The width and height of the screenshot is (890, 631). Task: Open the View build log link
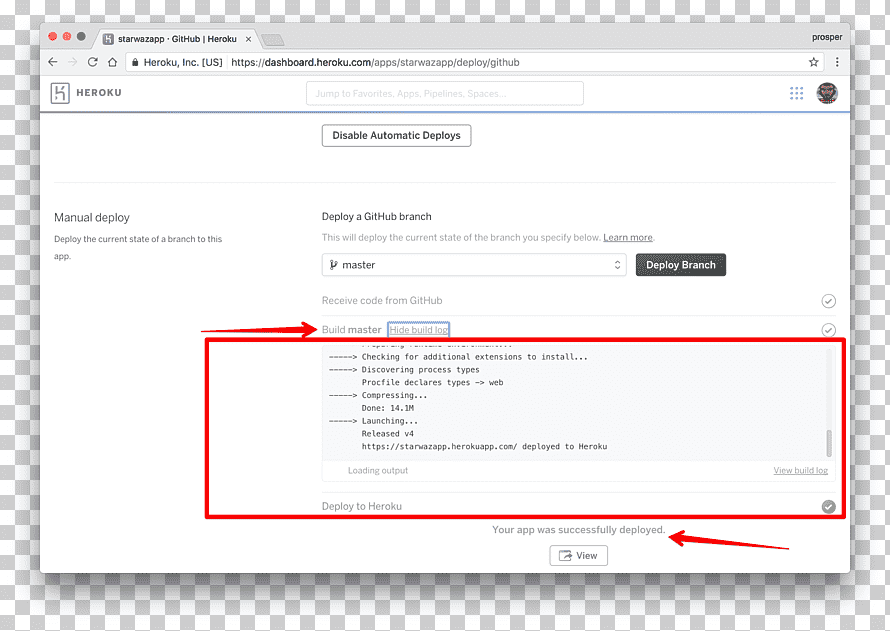[800, 470]
